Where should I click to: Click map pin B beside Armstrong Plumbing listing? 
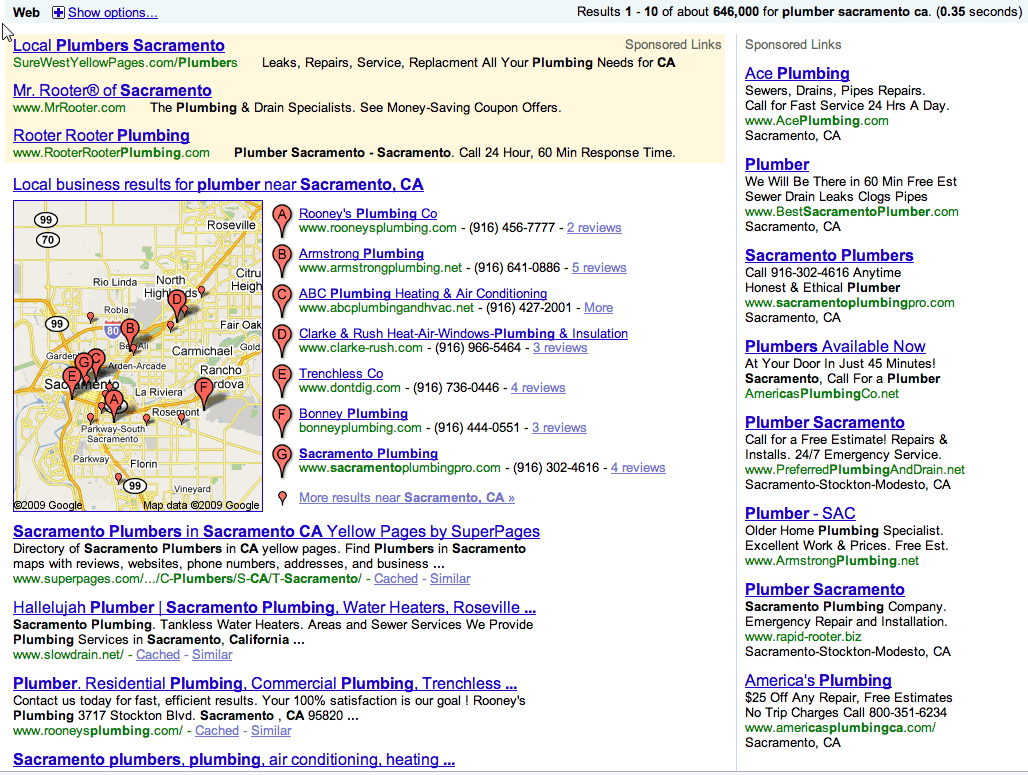[282, 260]
